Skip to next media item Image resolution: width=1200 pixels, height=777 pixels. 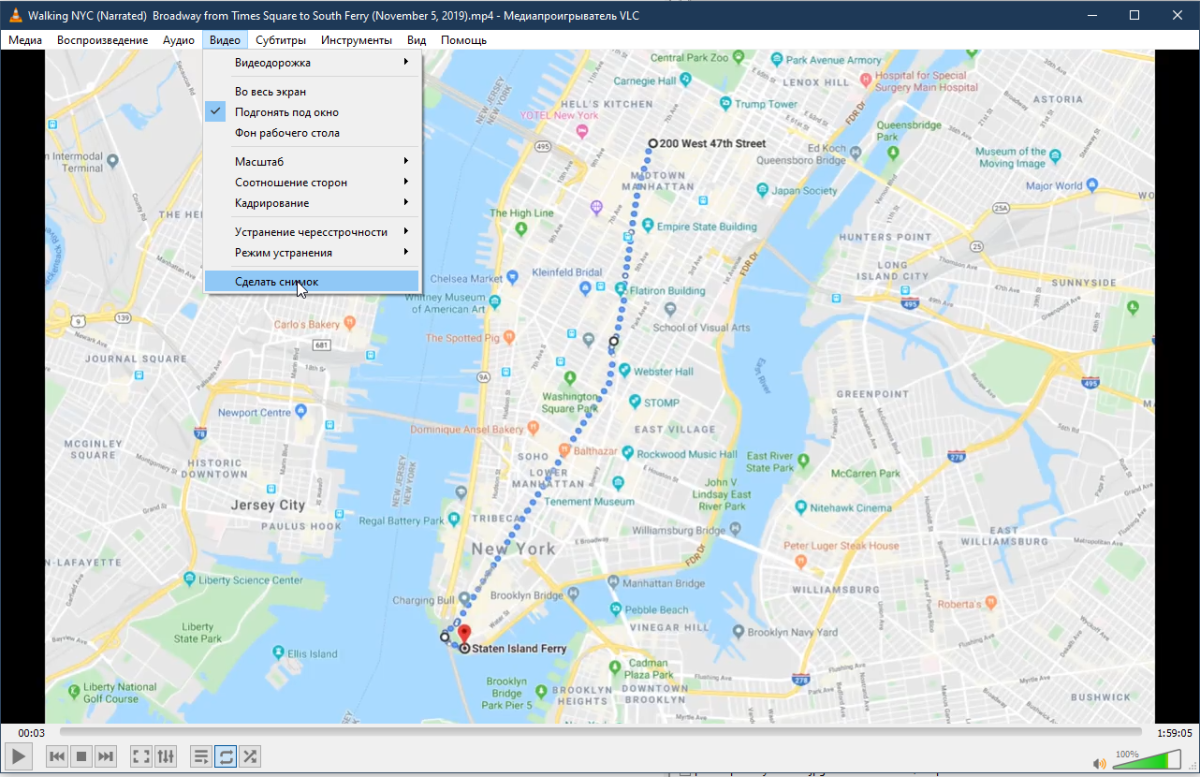coord(106,756)
